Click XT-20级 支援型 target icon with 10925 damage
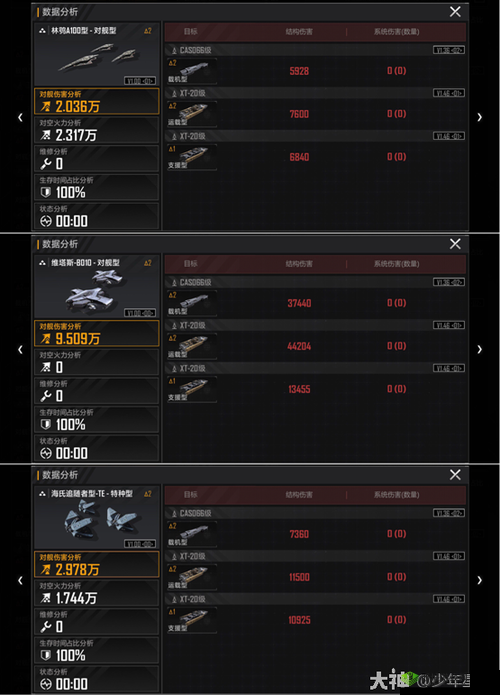 [192, 620]
